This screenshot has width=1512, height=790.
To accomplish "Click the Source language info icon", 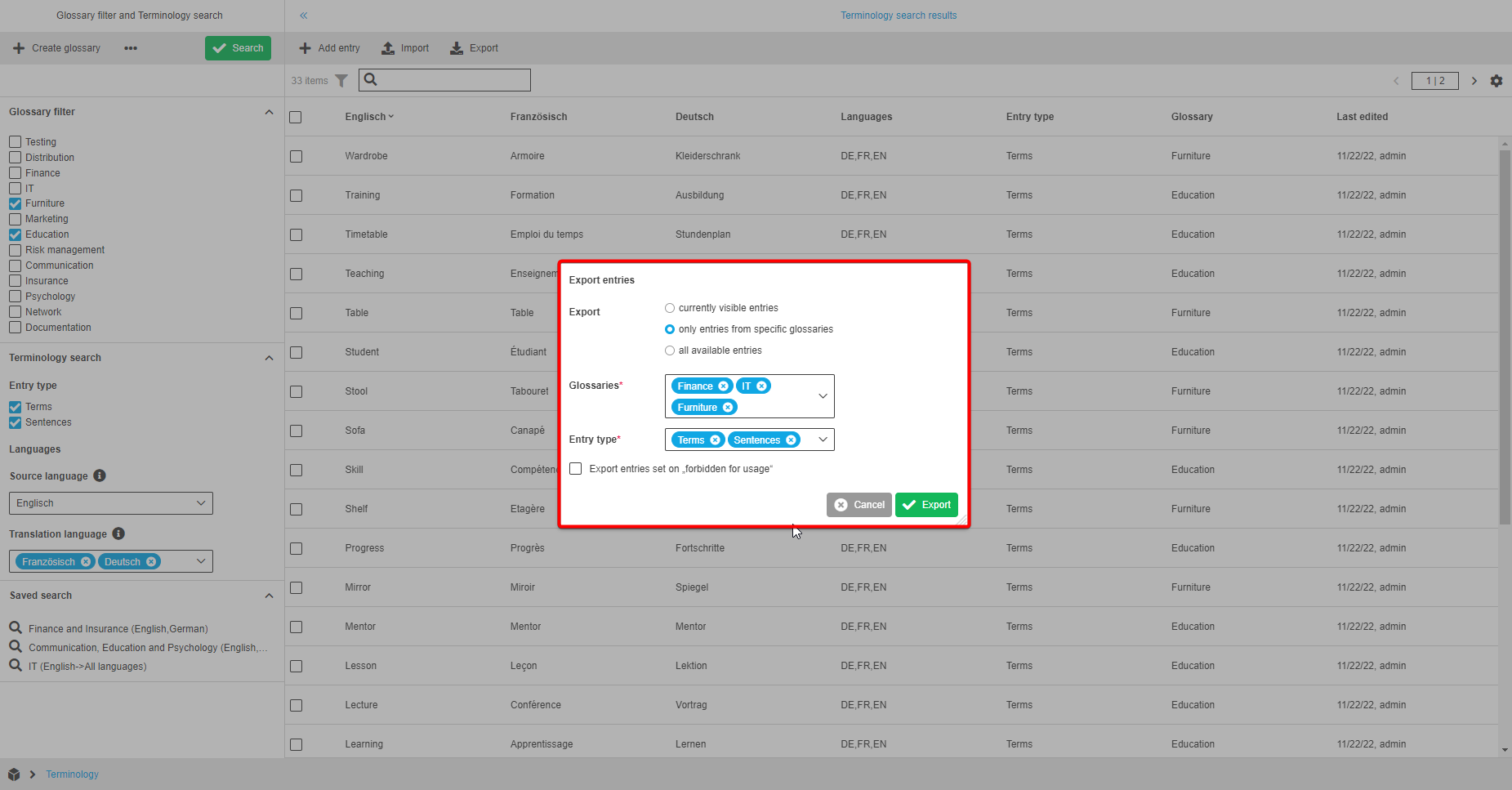I will (100, 475).
